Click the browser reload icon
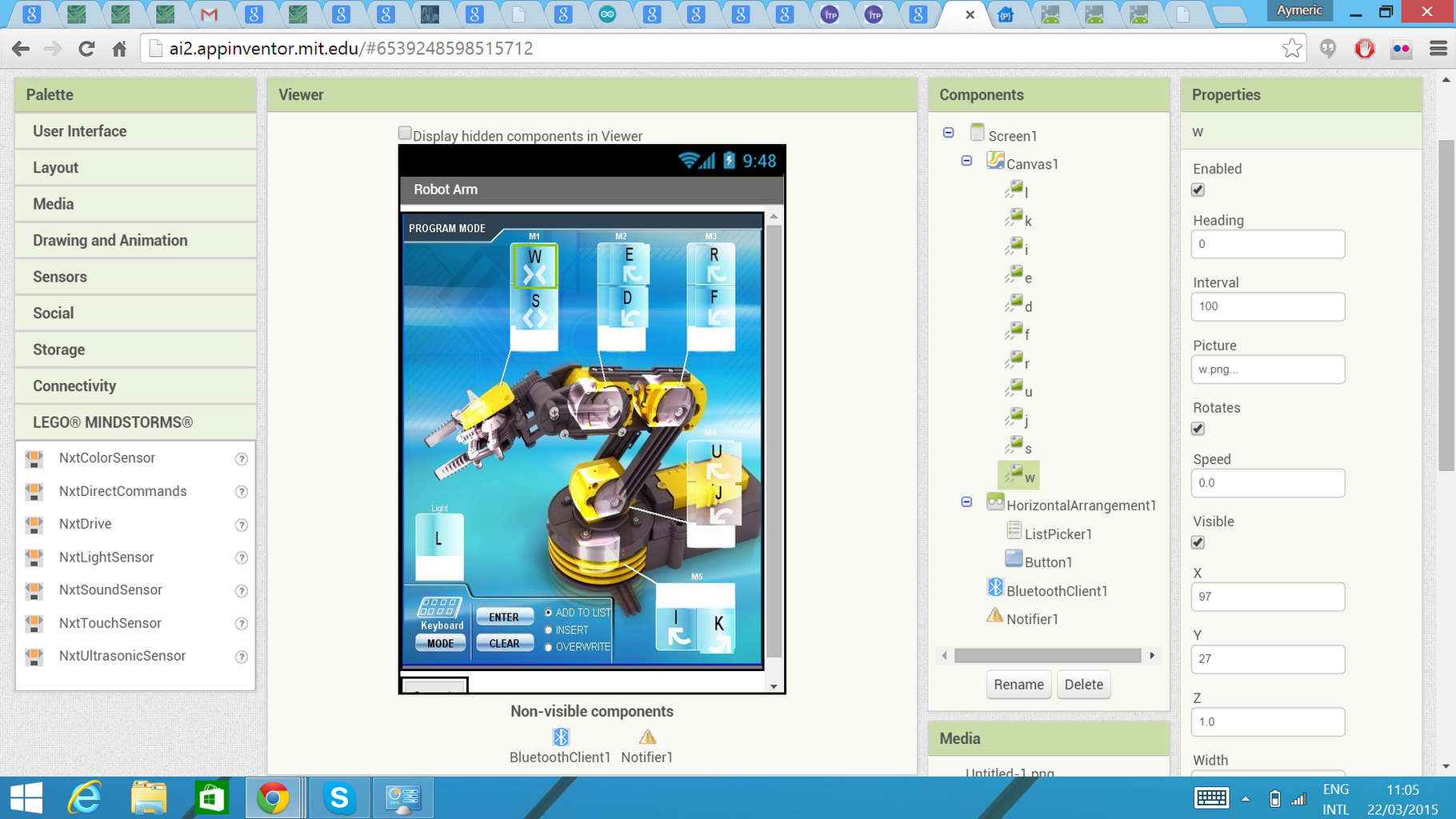This screenshot has height=819, width=1456. pyautogui.click(x=86, y=49)
